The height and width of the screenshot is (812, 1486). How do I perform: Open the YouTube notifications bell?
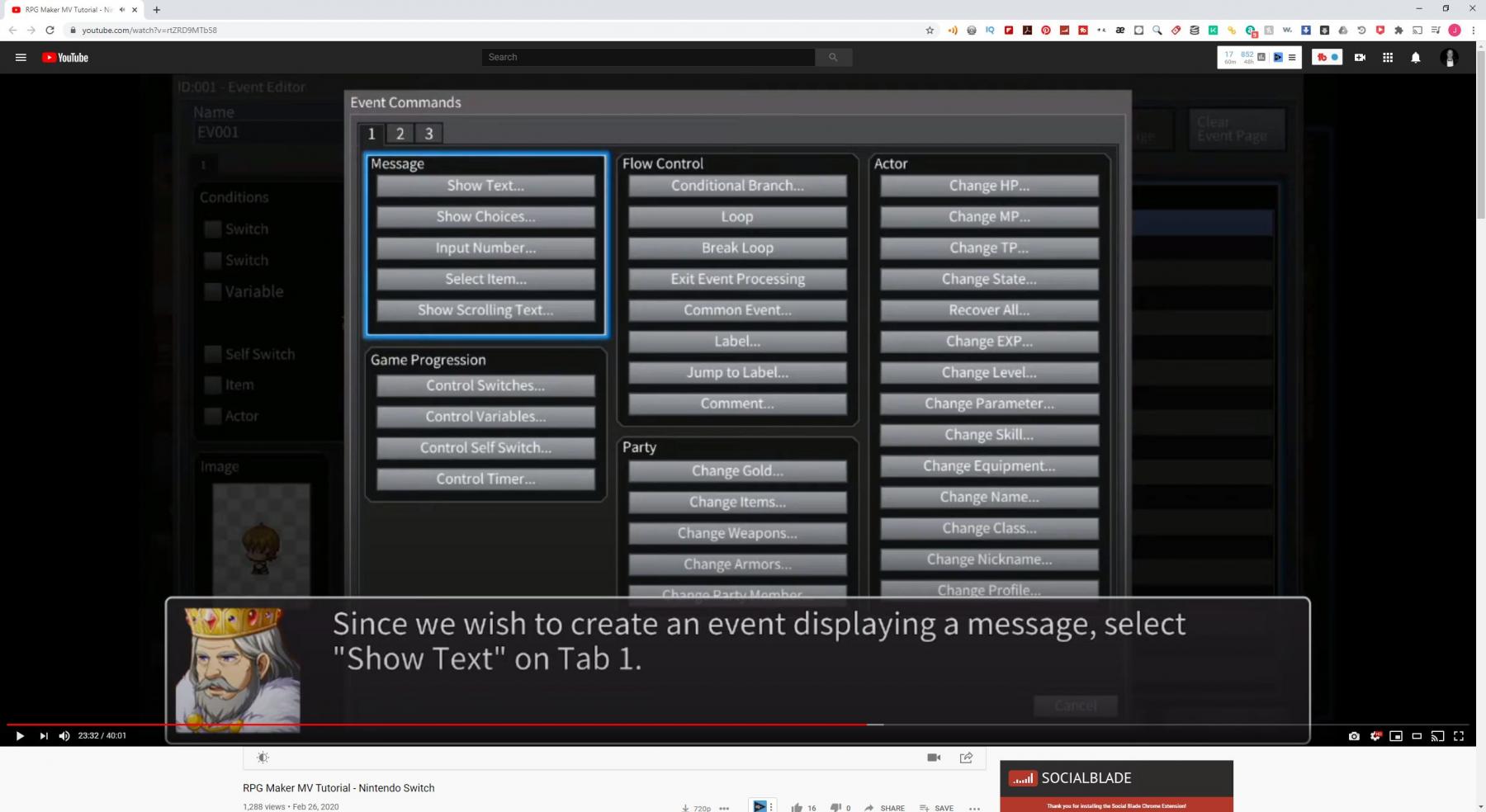click(1416, 57)
